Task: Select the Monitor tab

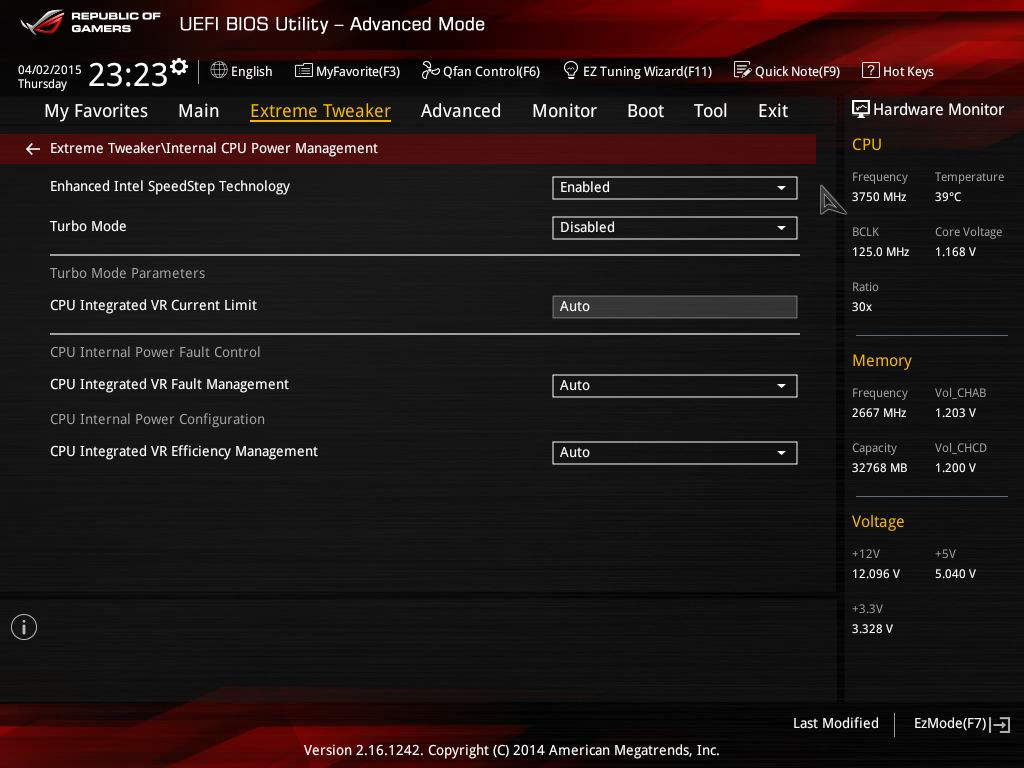Action: [564, 111]
